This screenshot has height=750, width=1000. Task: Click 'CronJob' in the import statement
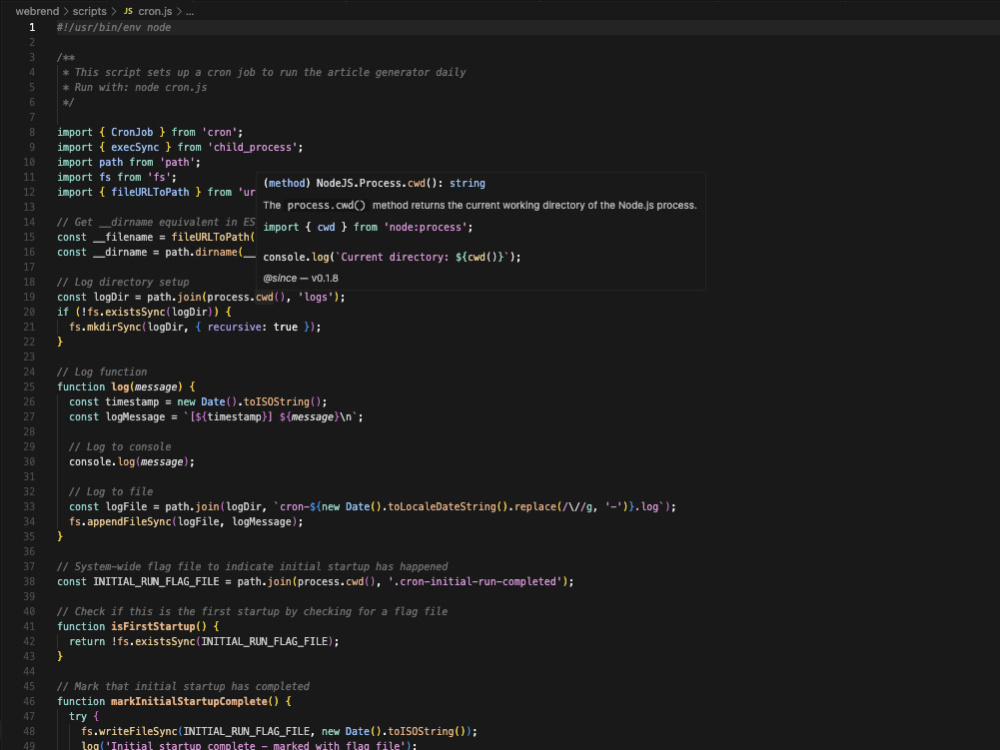(x=132, y=132)
